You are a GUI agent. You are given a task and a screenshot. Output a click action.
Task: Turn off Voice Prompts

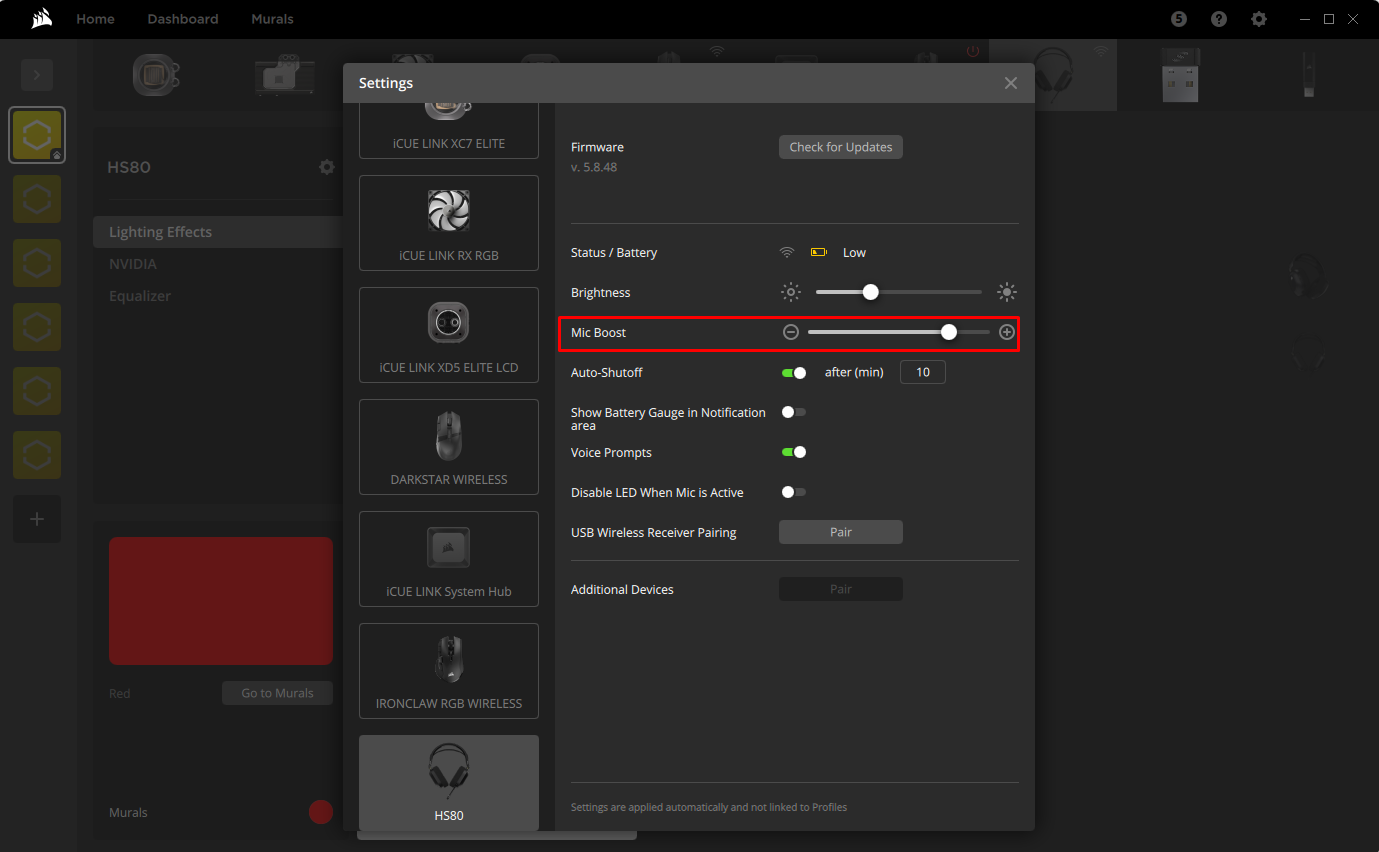793,451
